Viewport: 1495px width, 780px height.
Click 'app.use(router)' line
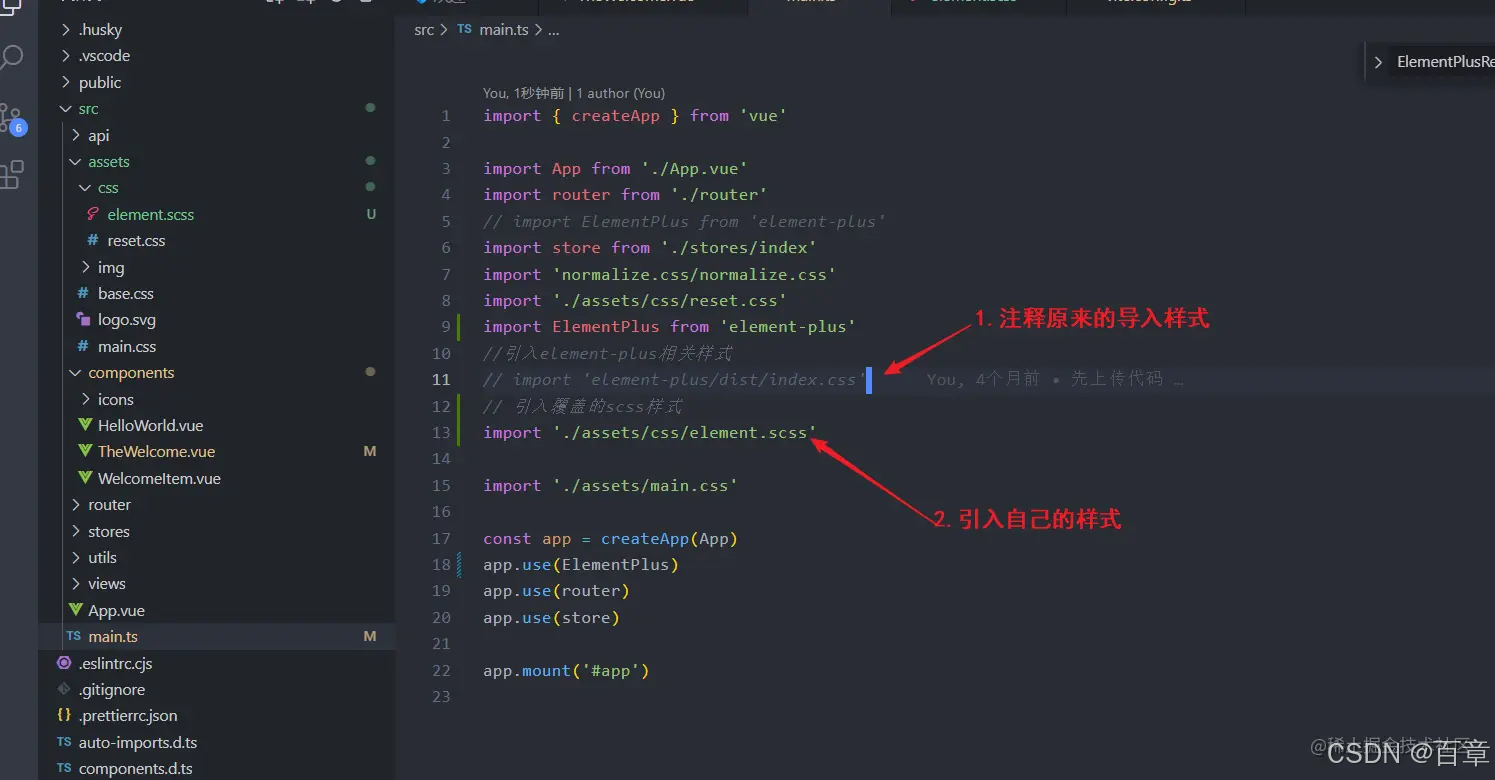pos(557,591)
